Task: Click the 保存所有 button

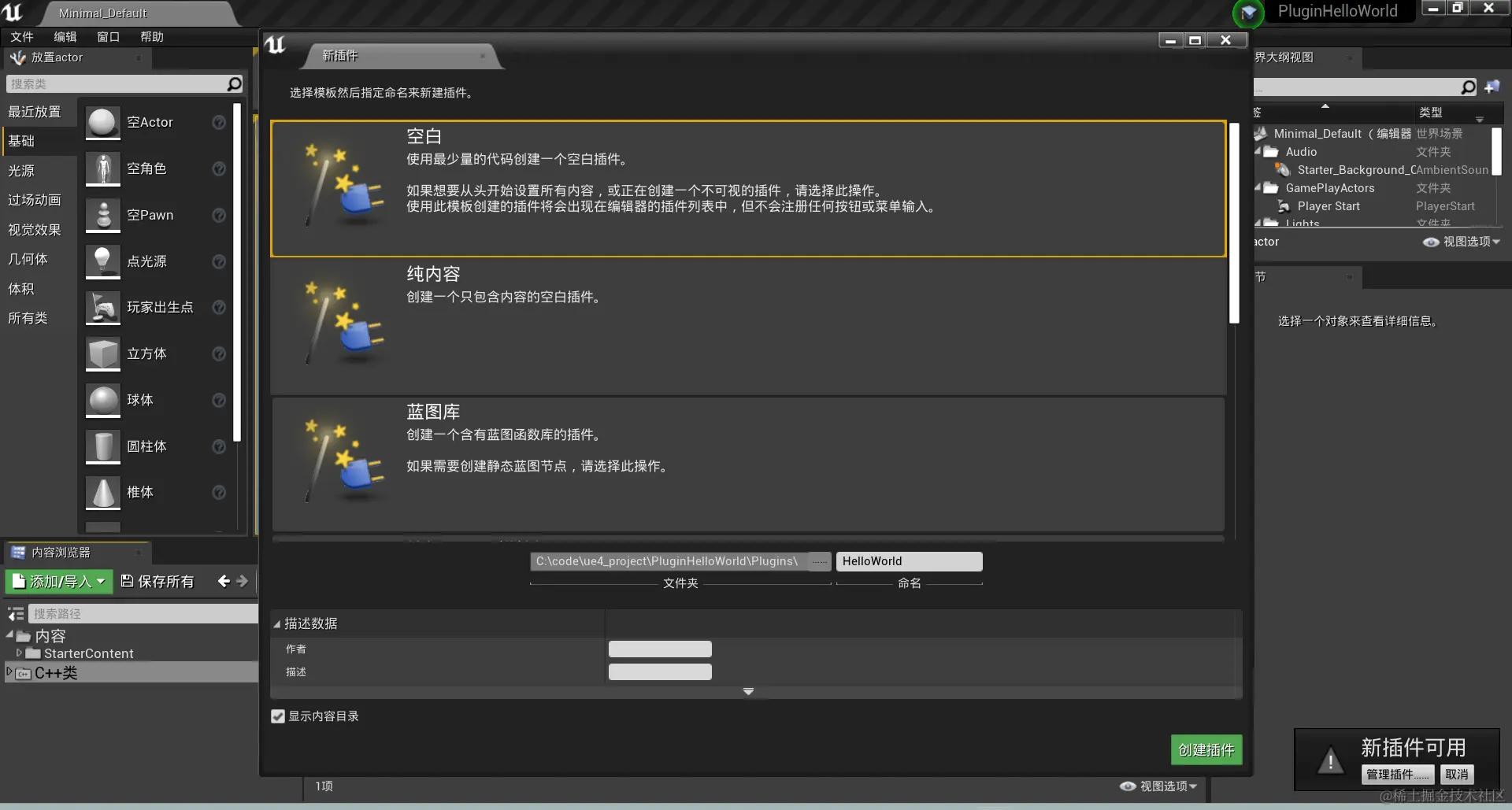Action: [x=157, y=582]
